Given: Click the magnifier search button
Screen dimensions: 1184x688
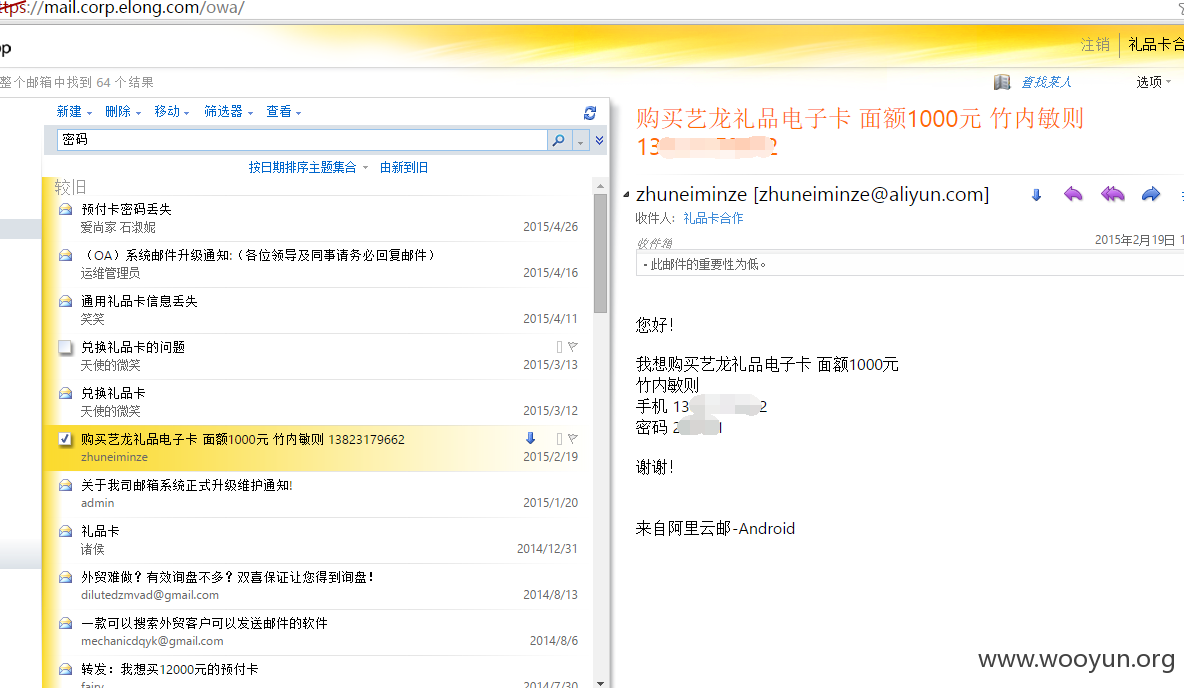Looking at the screenshot, I should pos(558,140).
